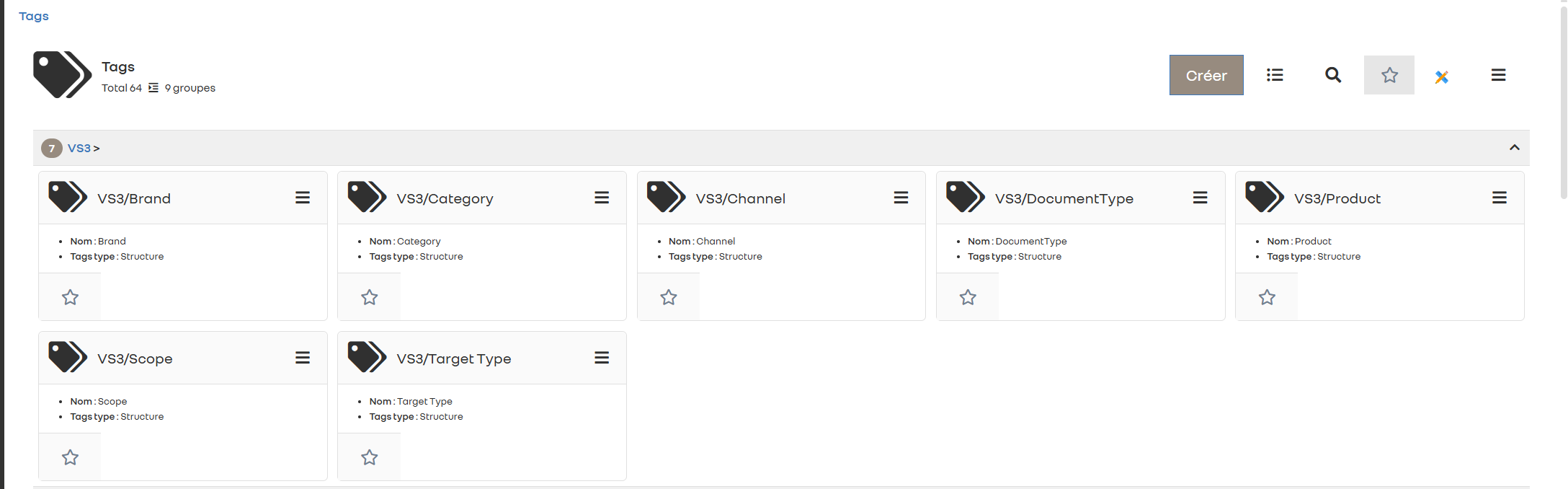Click the VS3/Target Type tag icon
Screen dimensions: 1568x489
[367, 357]
